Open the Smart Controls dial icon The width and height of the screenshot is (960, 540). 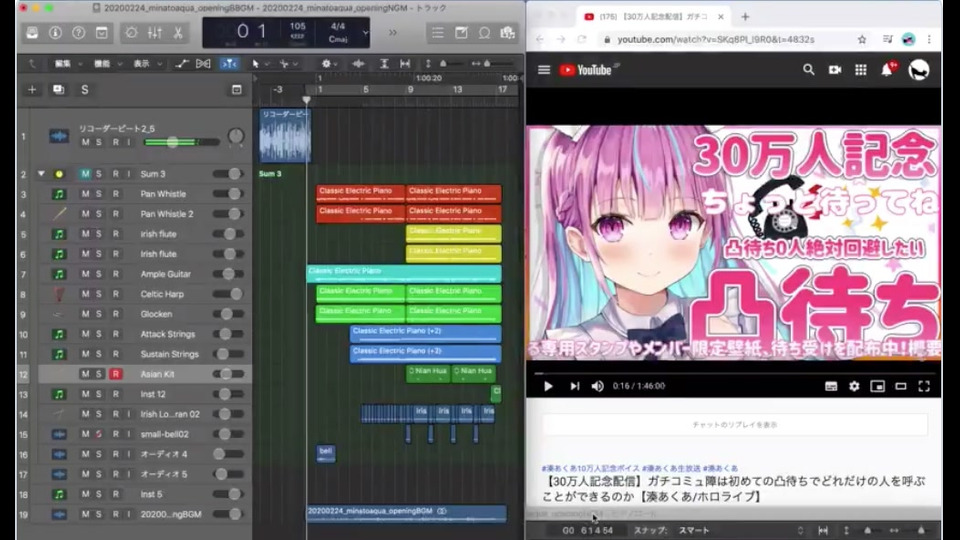(131, 32)
